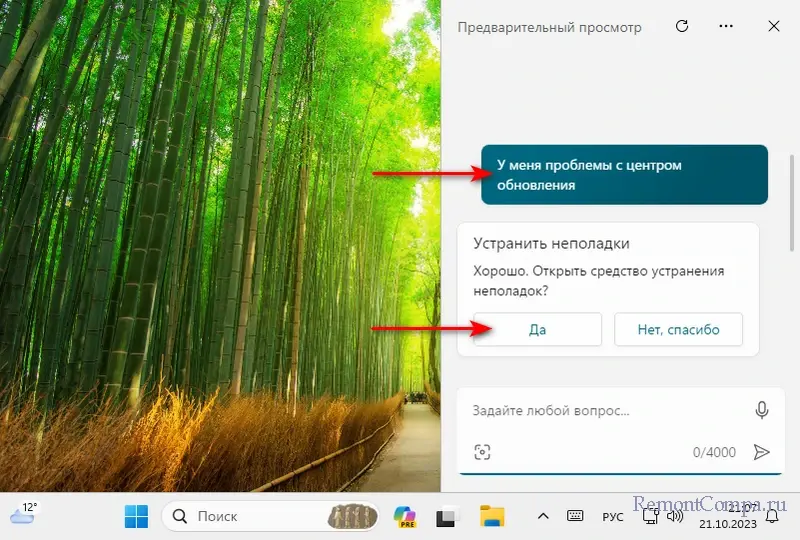Click the microphone icon for voice input
Viewport: 800px width, 540px height.
(762, 410)
